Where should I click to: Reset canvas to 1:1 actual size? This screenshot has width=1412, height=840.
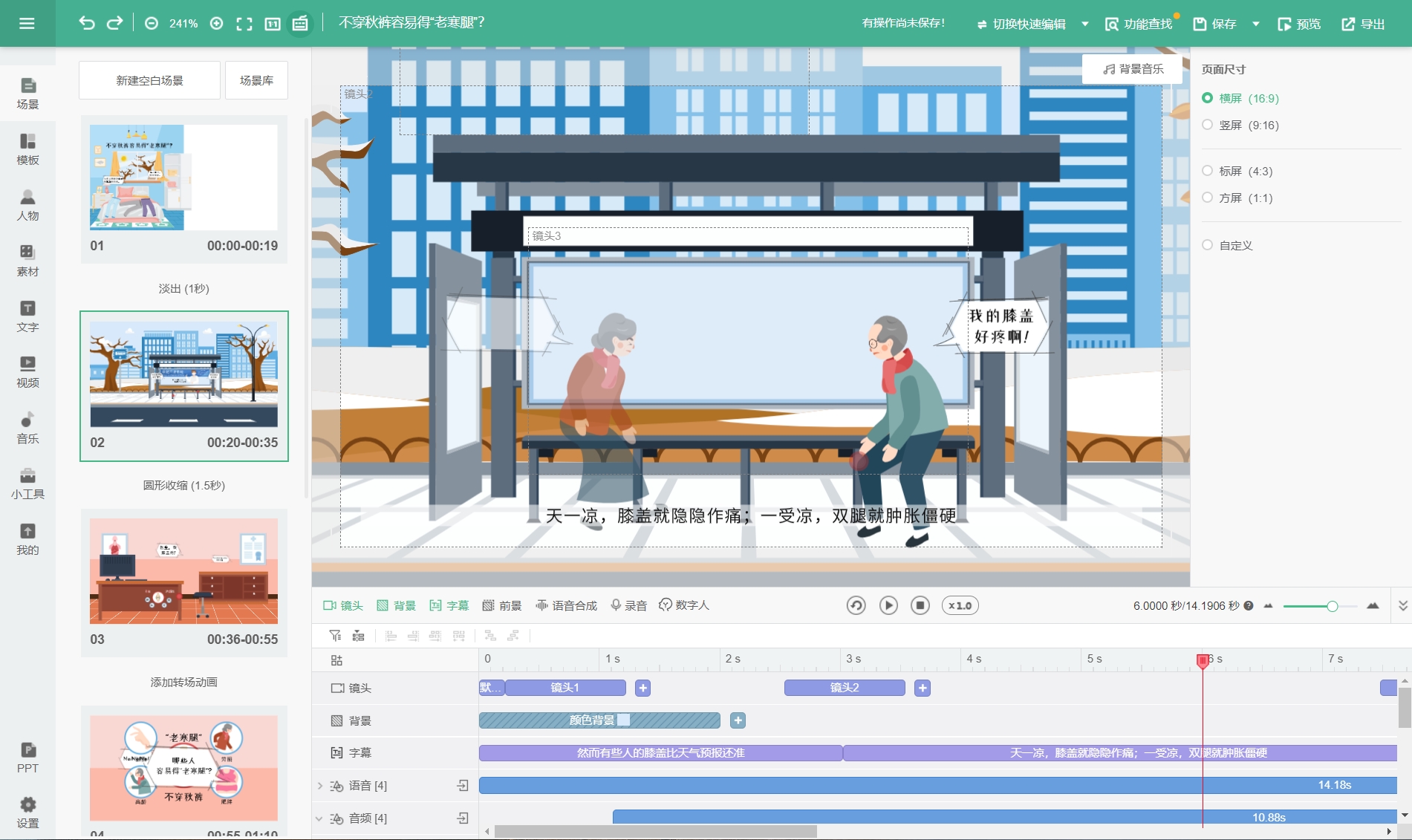click(273, 24)
